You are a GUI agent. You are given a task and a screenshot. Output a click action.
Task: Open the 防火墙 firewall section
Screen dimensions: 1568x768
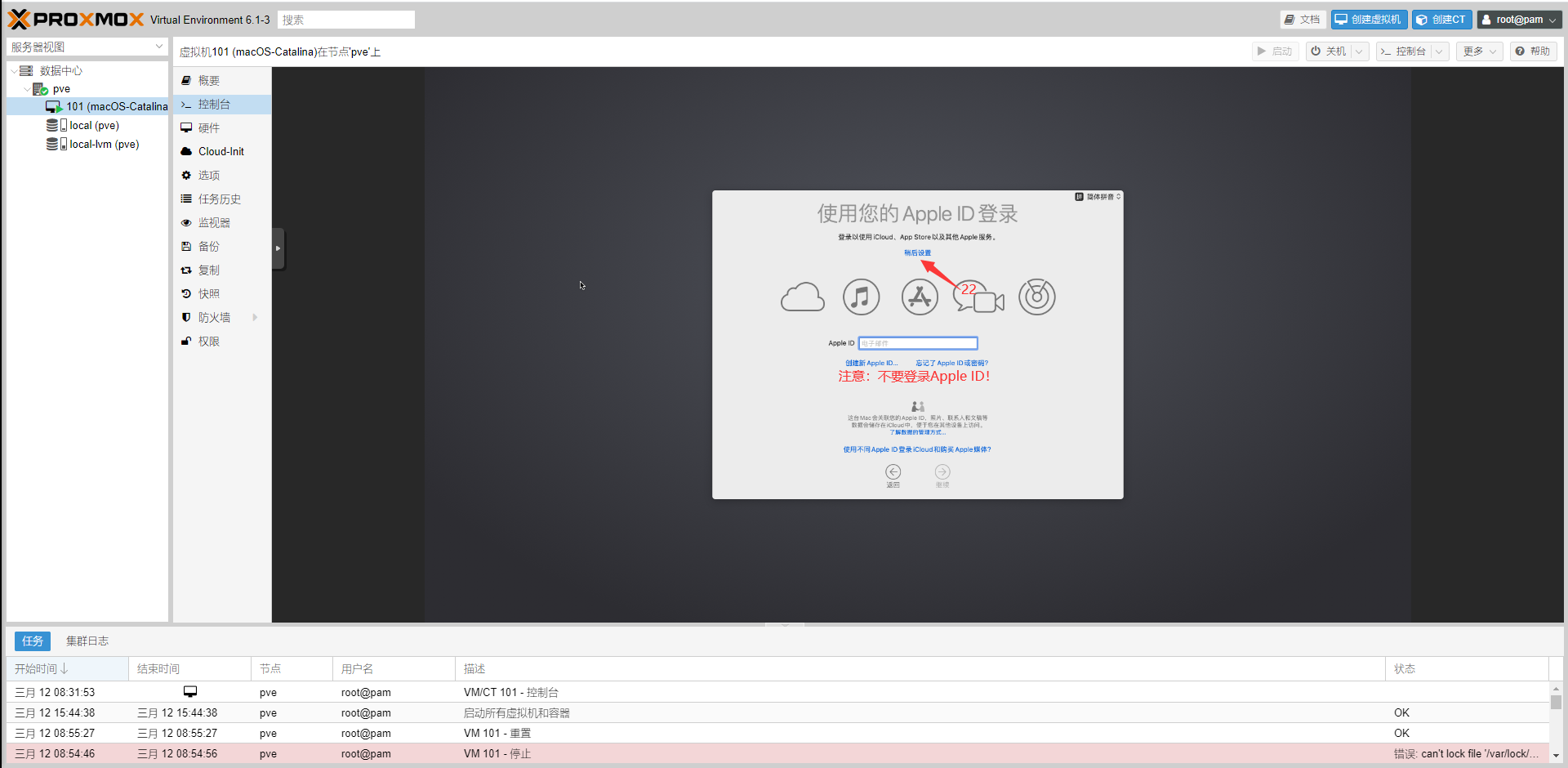[x=214, y=318]
